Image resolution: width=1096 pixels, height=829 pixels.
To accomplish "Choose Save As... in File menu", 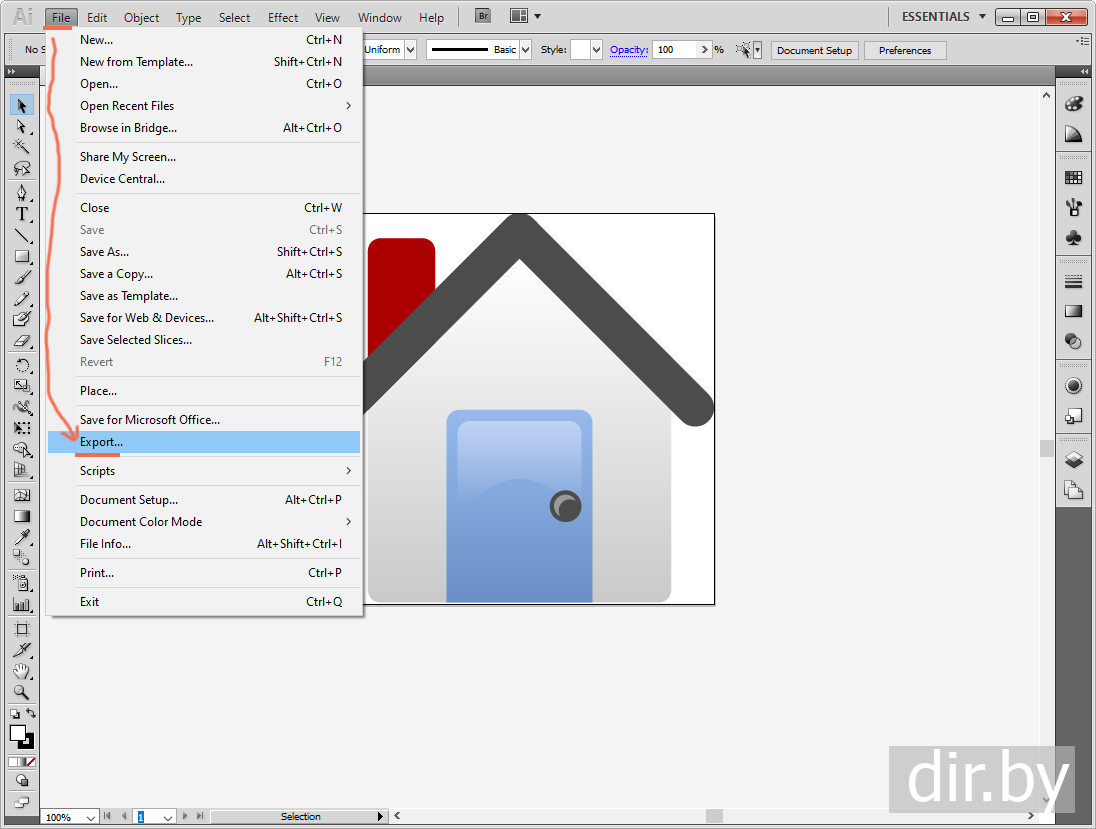I will 204,252.
